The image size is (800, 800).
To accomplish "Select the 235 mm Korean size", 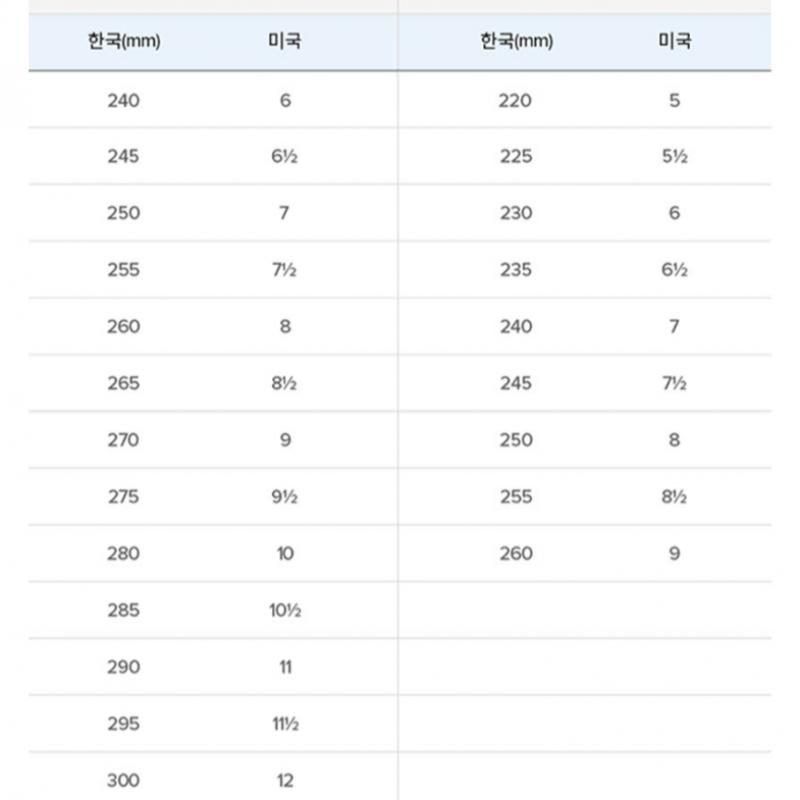I will click(x=516, y=270).
